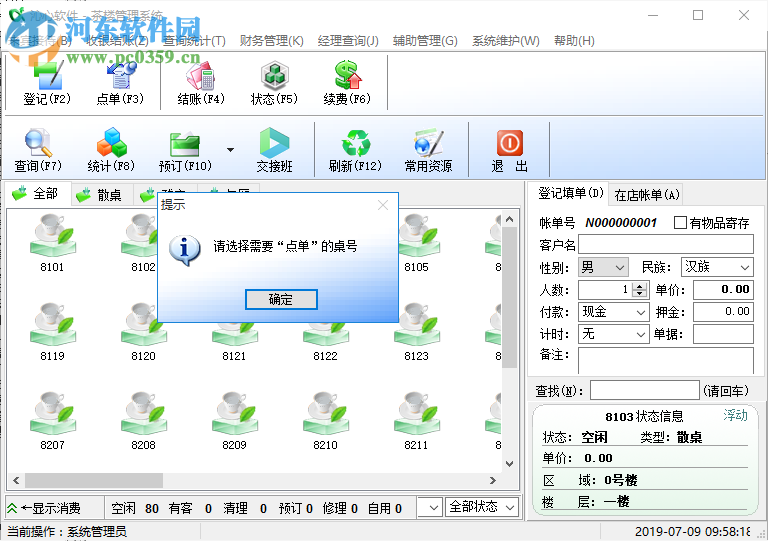Open the 状态(F5) status tool
Viewport: 768px width, 541px height.
coord(274,83)
